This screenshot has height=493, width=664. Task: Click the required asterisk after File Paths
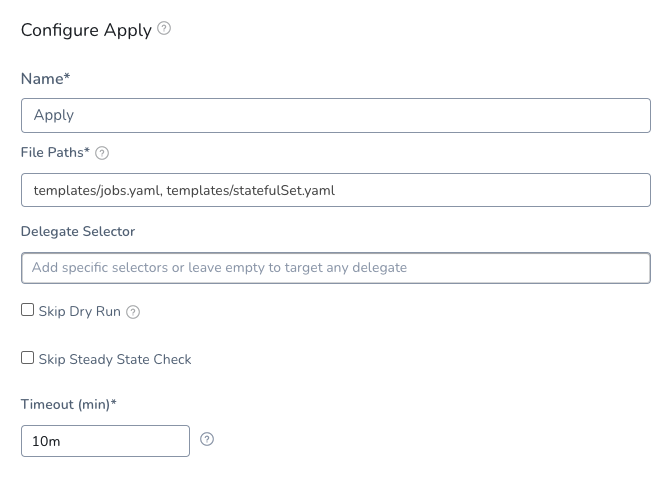coord(87,150)
